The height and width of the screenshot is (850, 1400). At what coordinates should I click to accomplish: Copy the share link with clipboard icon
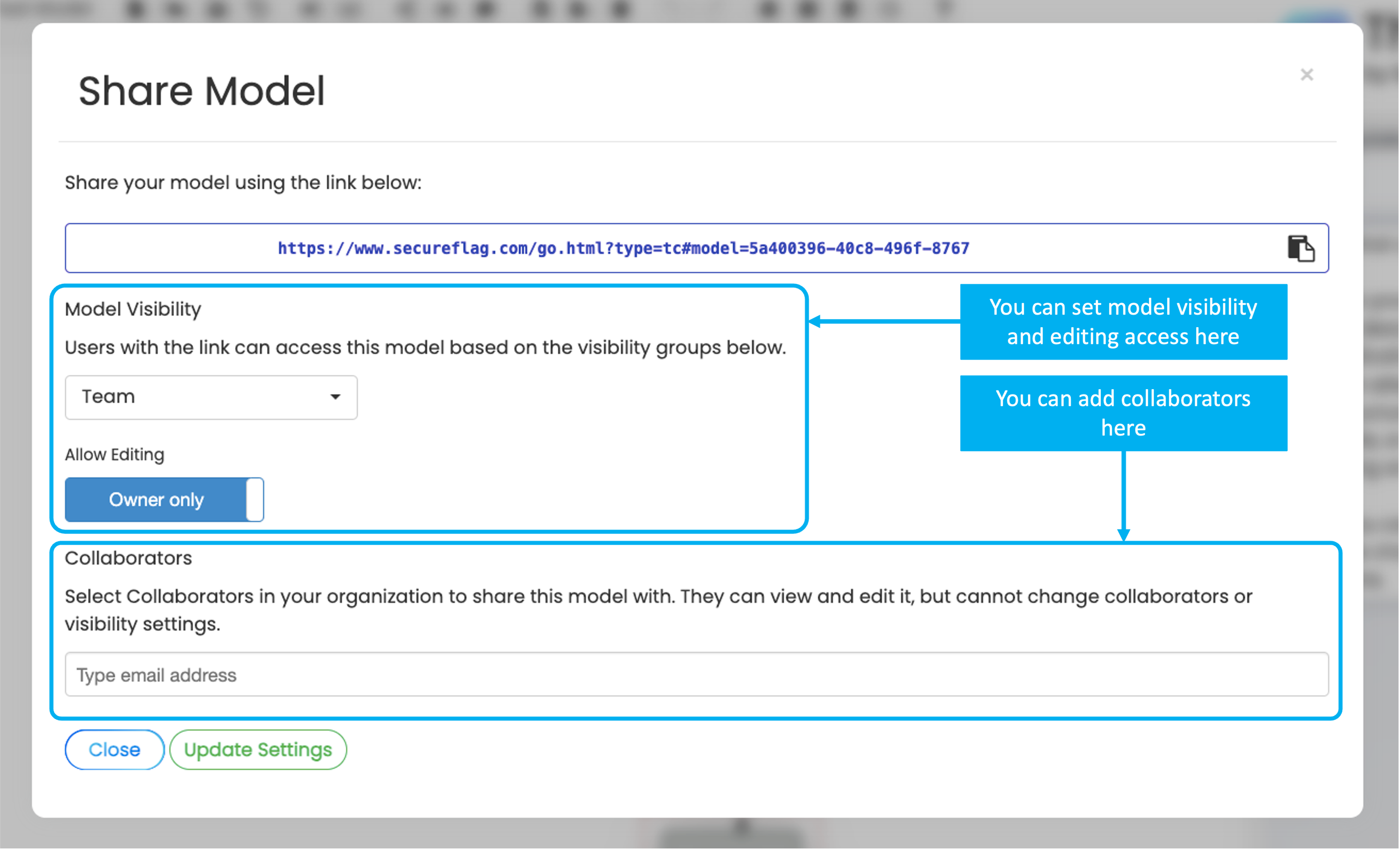1300,249
